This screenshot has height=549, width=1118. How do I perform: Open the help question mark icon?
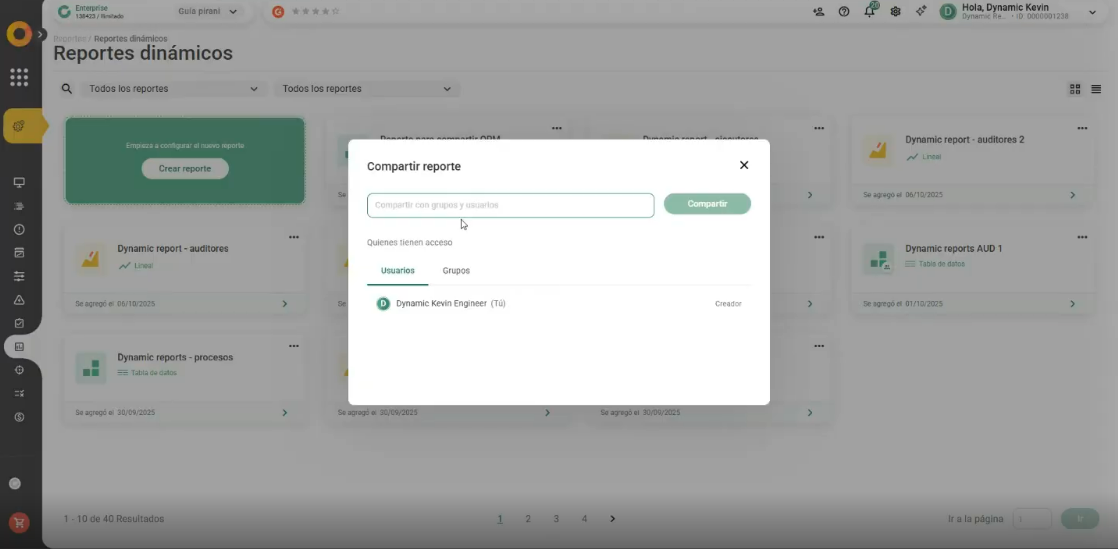click(844, 12)
